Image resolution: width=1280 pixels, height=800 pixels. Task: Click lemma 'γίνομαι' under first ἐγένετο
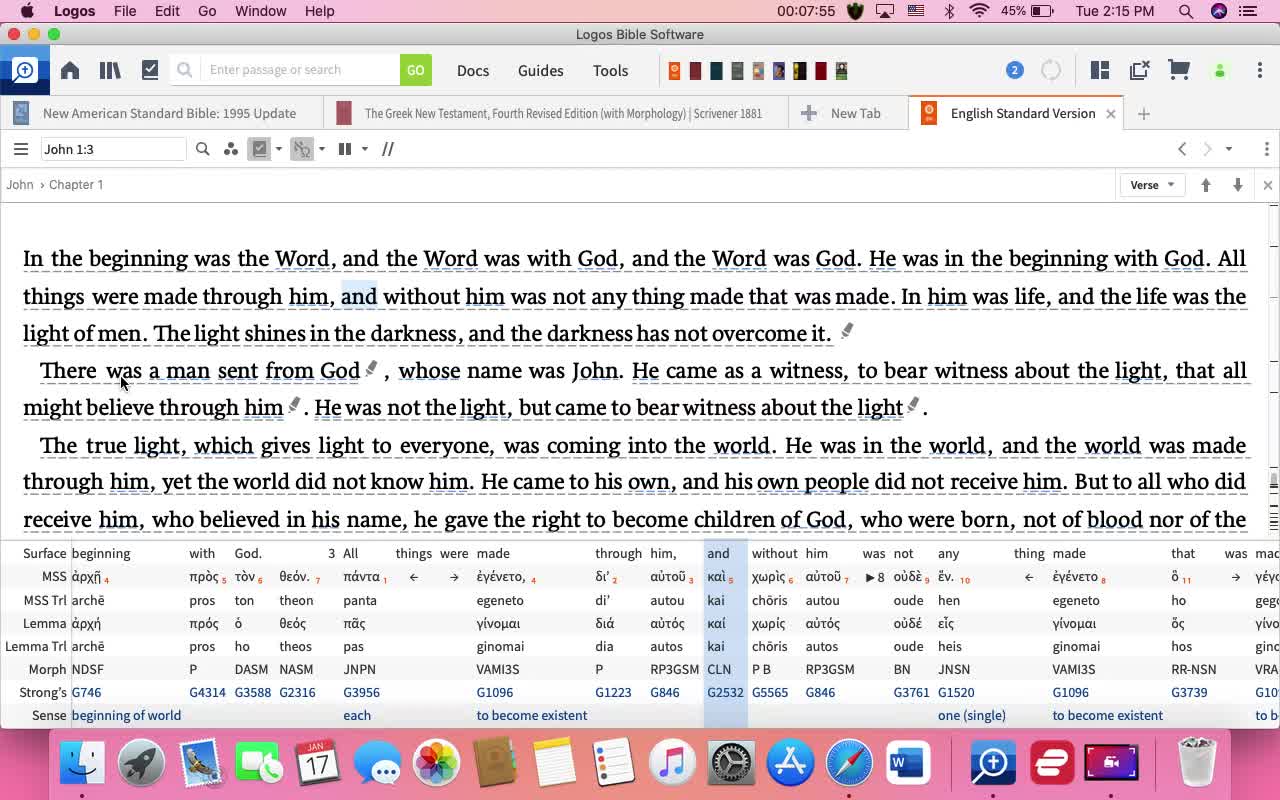[x=499, y=623]
